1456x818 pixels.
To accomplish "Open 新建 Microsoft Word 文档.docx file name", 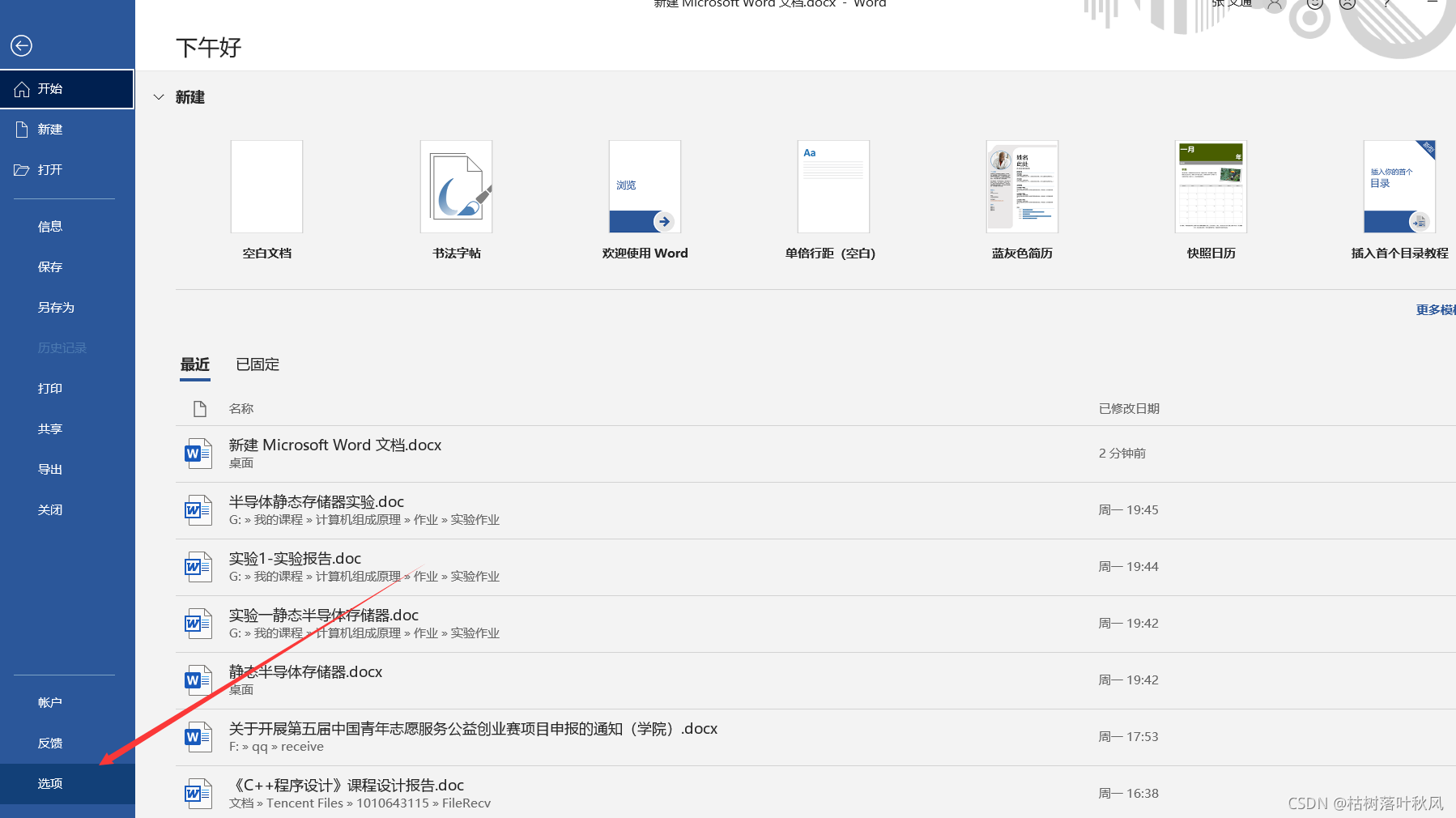I will point(335,445).
